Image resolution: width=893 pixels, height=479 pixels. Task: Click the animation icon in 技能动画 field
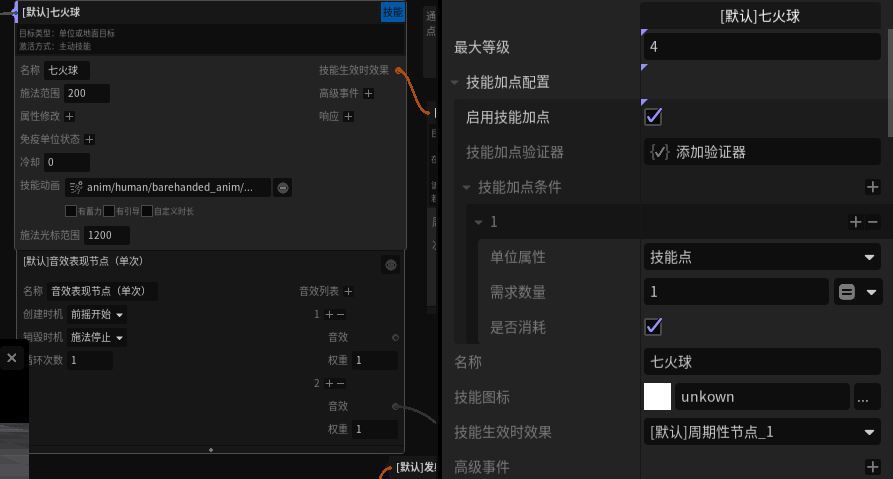pyautogui.click(x=76, y=187)
